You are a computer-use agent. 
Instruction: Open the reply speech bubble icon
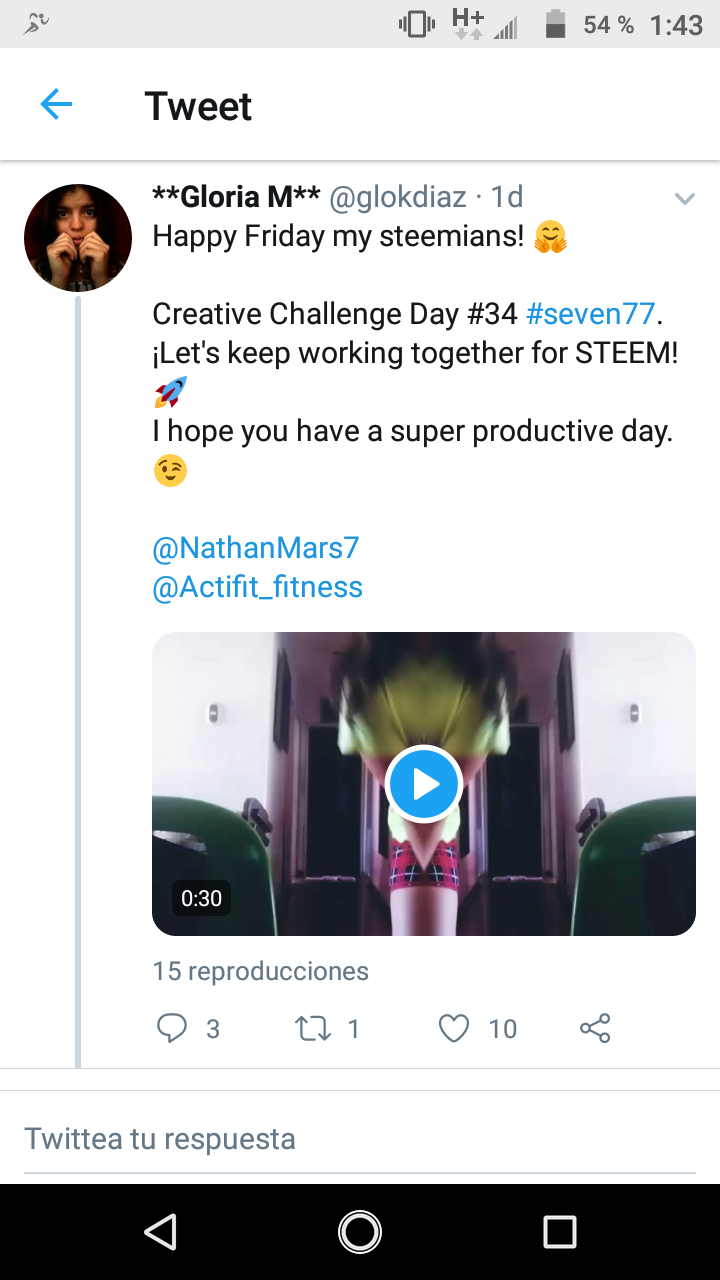click(x=172, y=1028)
